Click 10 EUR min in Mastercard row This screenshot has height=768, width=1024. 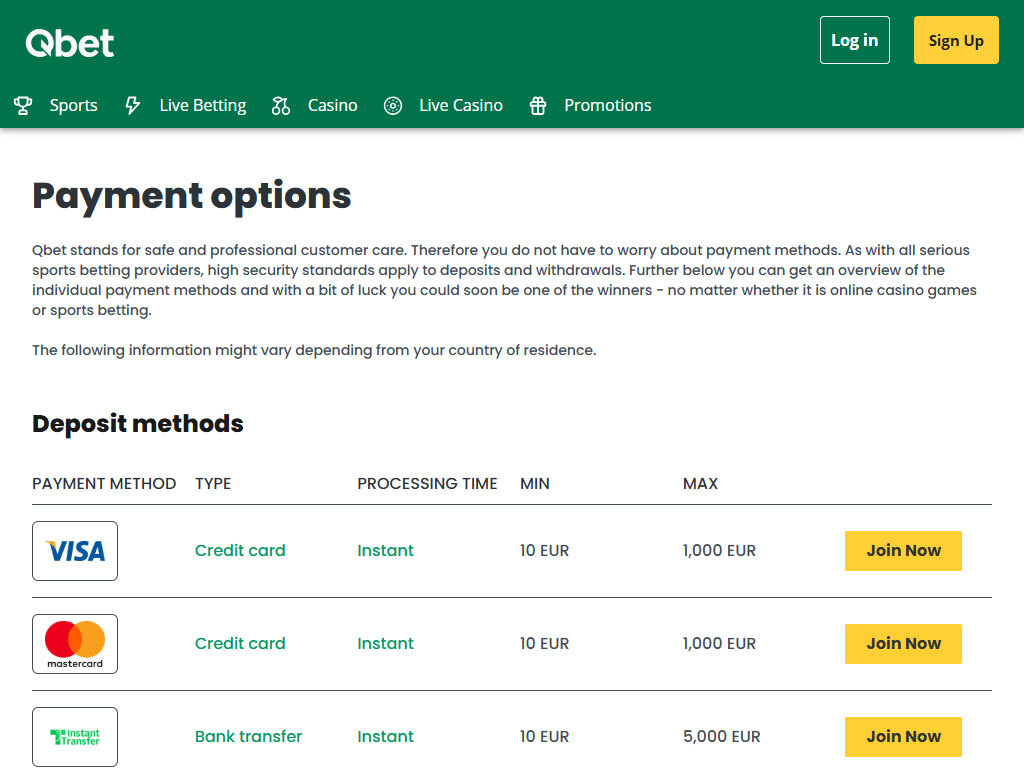(544, 644)
